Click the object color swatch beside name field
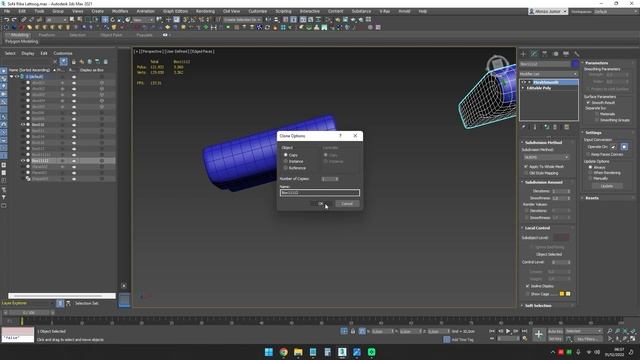640x360 pixels. [575, 64]
